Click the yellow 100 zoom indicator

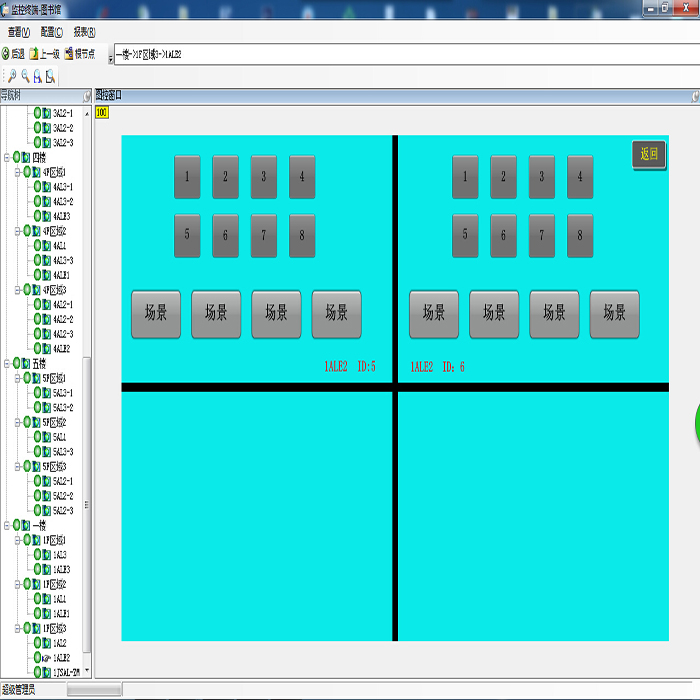tap(102, 112)
